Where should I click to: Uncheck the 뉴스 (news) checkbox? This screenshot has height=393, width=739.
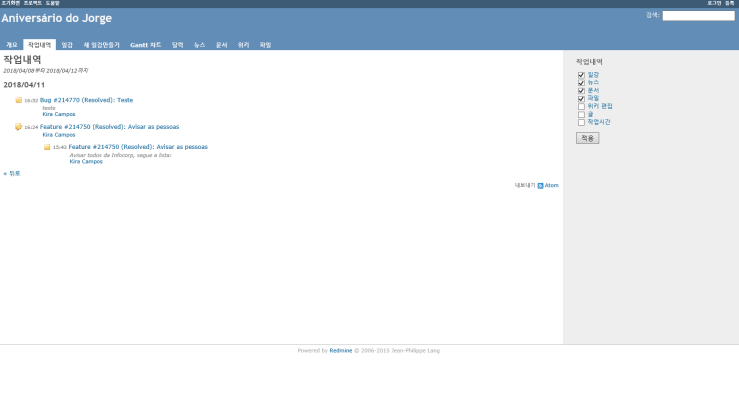coord(581,83)
